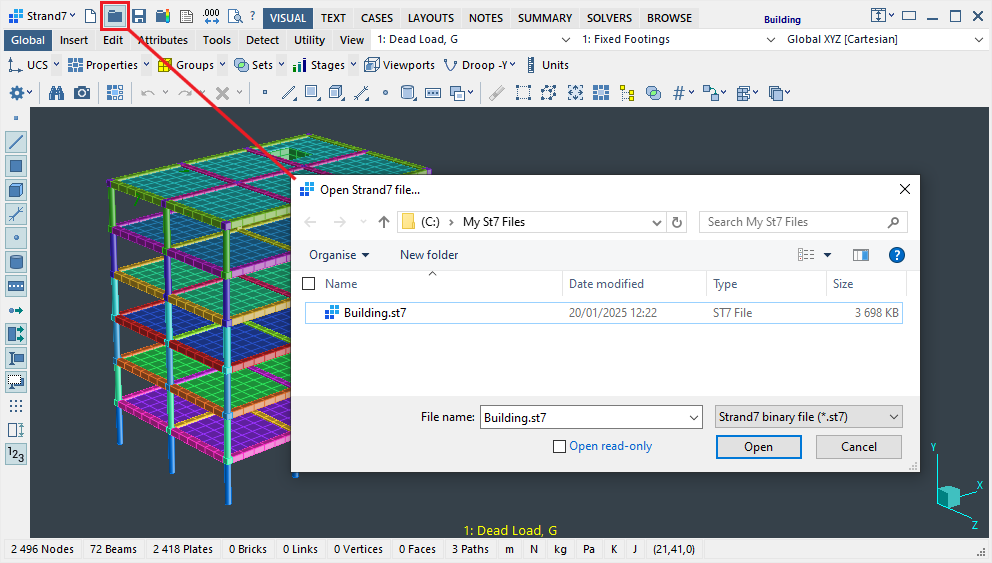Viewport: 992px width, 563px height.
Task: Open the Organise dropdown in dialog
Action: (339, 255)
